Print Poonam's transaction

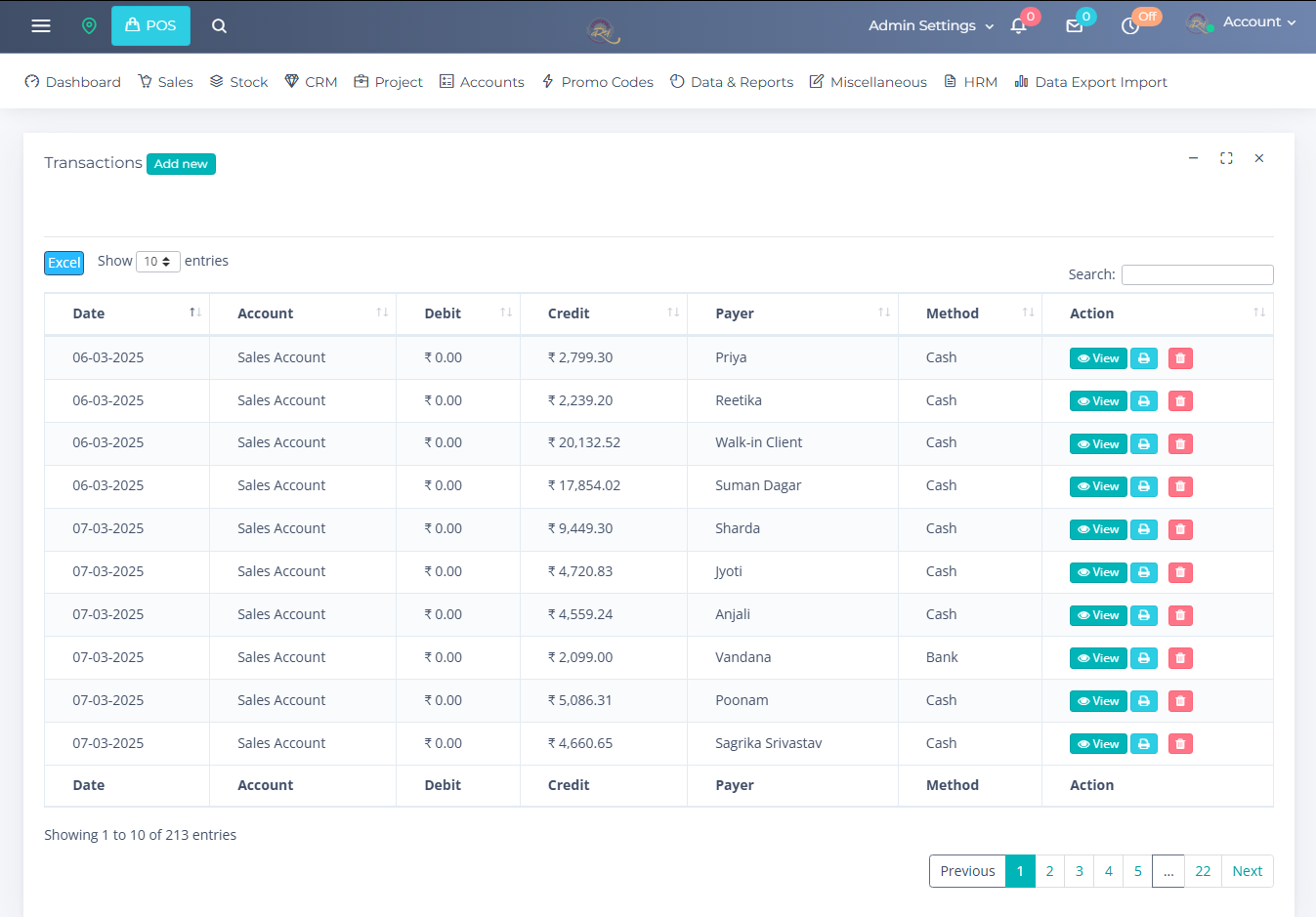point(1144,701)
